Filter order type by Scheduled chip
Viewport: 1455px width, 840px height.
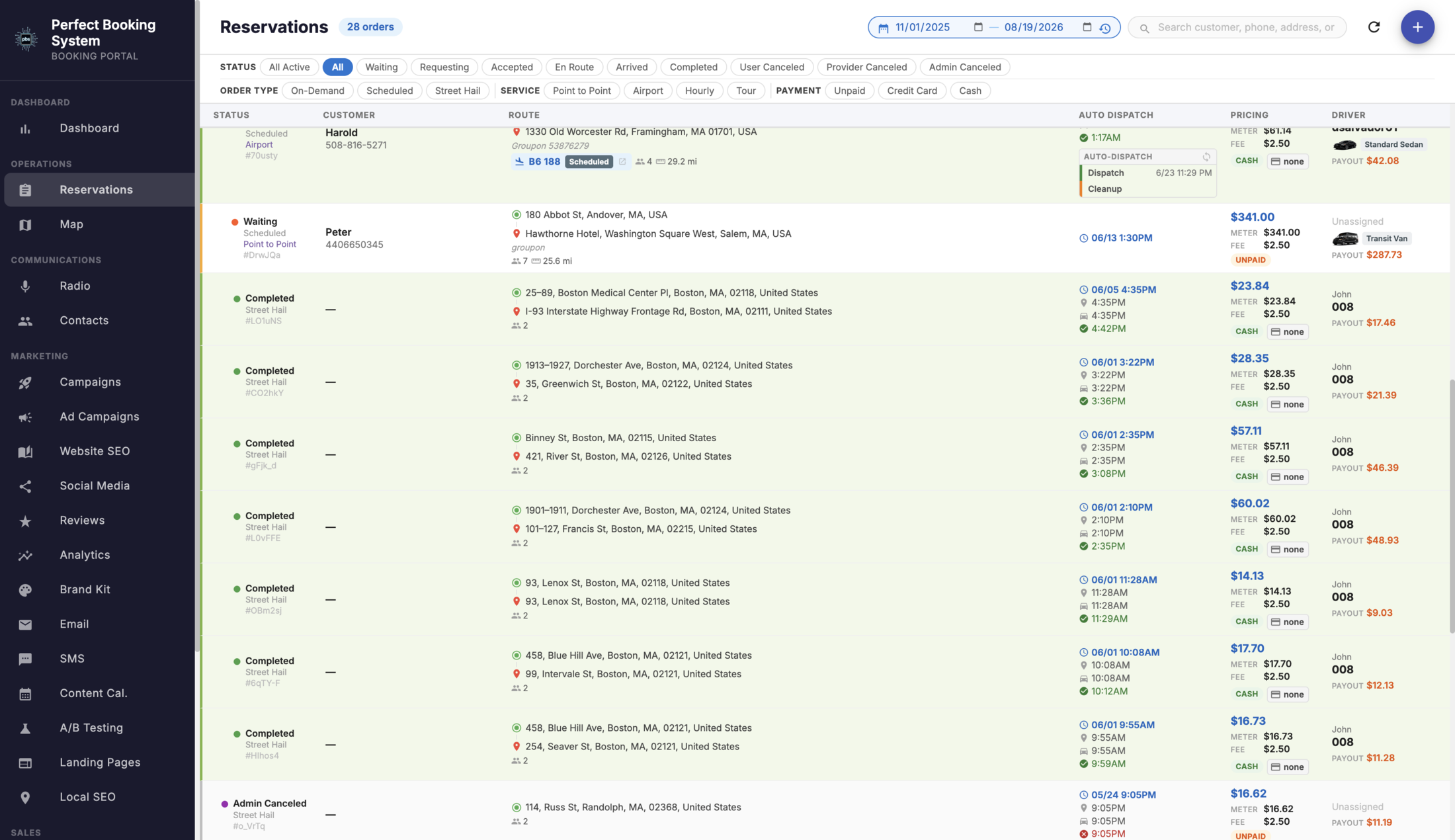pos(390,91)
